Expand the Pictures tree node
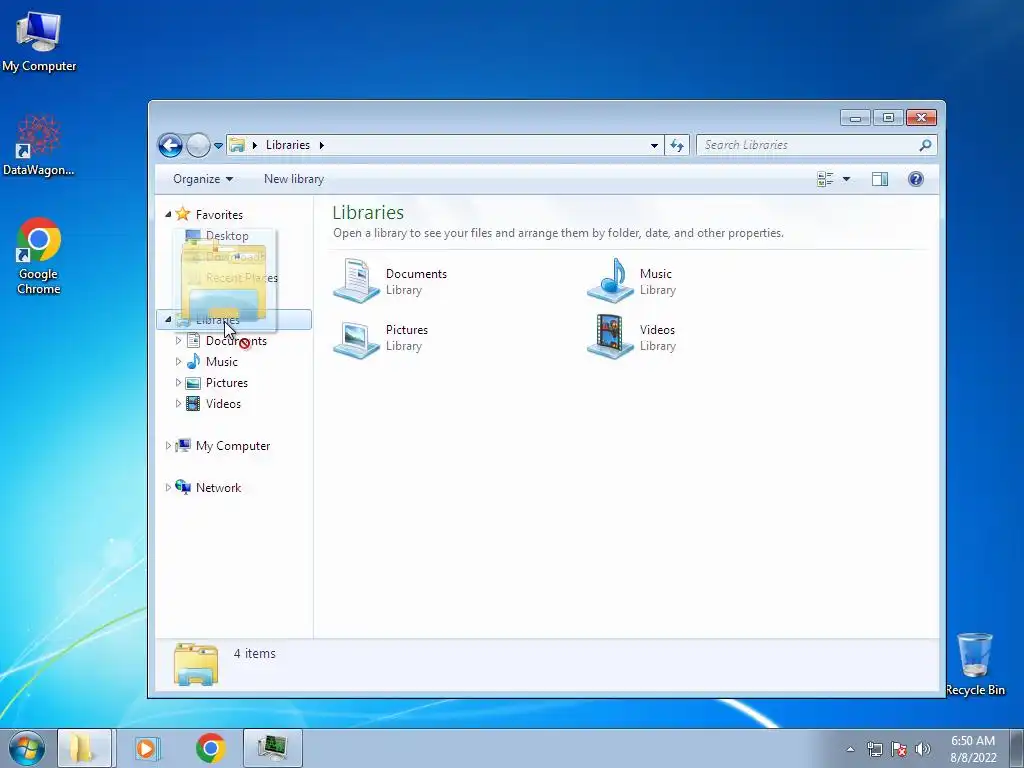This screenshot has width=1024, height=768. (178, 383)
